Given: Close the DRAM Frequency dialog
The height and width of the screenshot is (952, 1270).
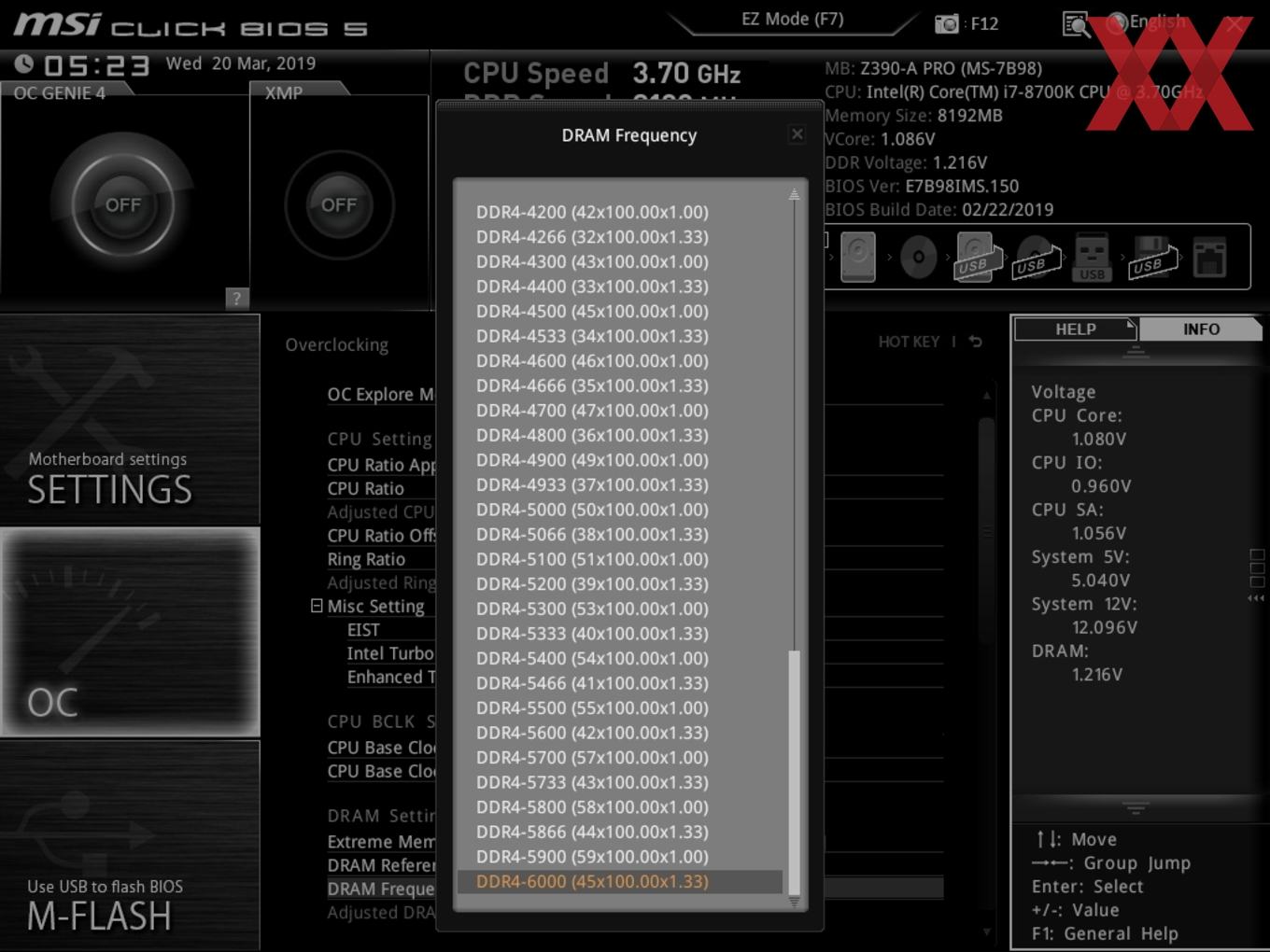Looking at the screenshot, I should [x=797, y=134].
